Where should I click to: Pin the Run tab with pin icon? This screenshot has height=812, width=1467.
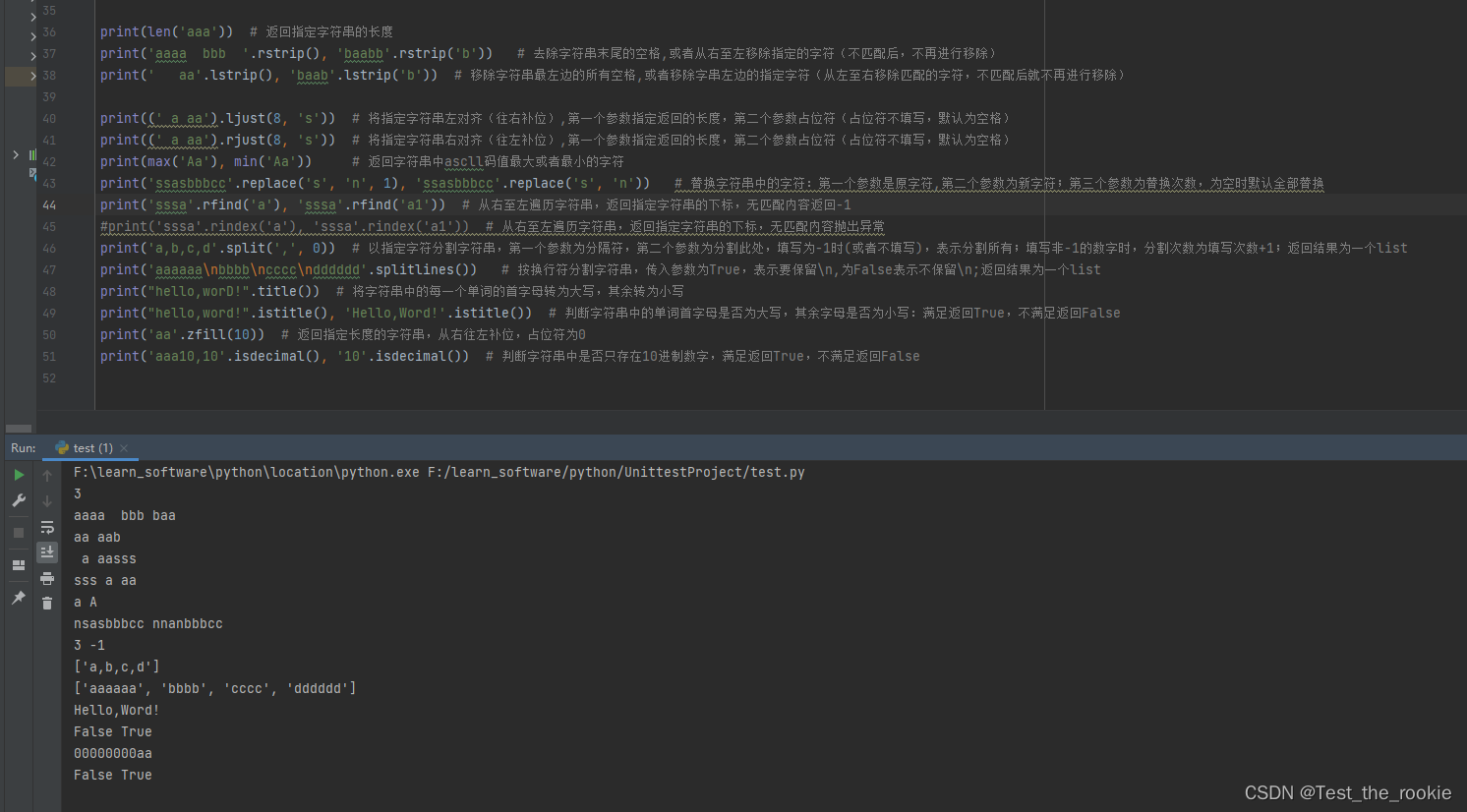[19, 598]
